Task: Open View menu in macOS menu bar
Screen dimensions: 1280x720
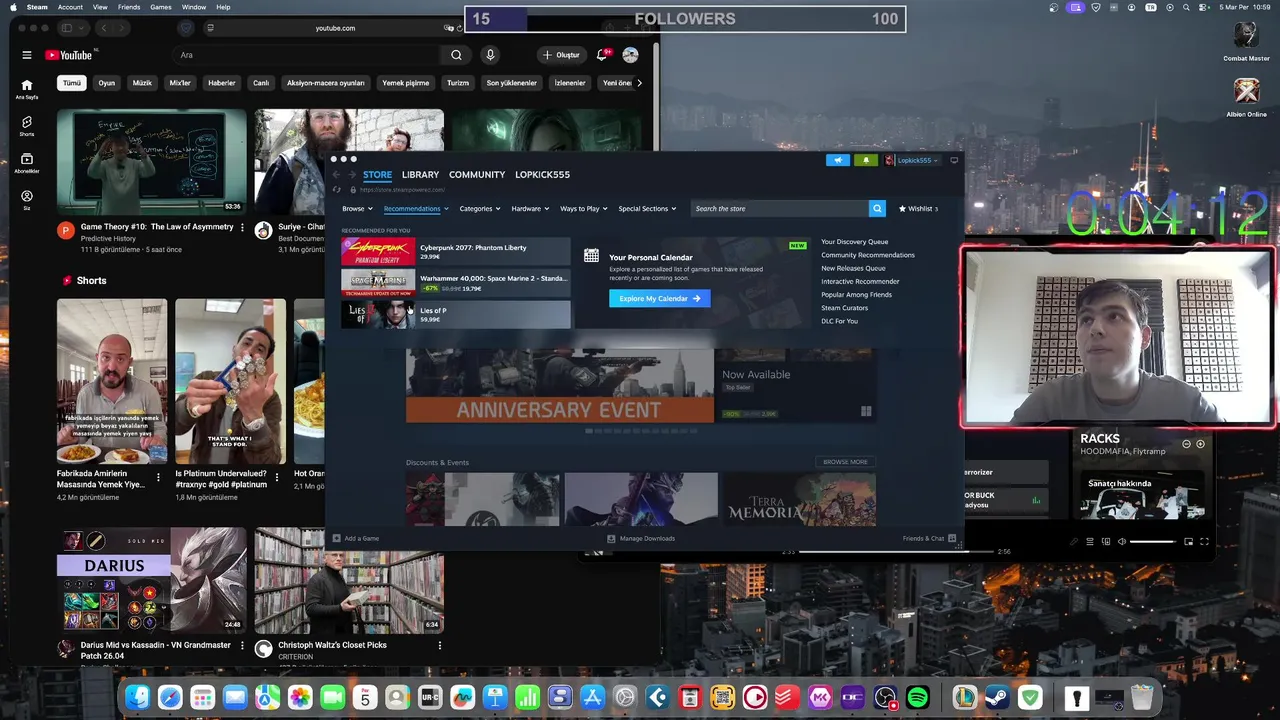Action: tap(100, 7)
